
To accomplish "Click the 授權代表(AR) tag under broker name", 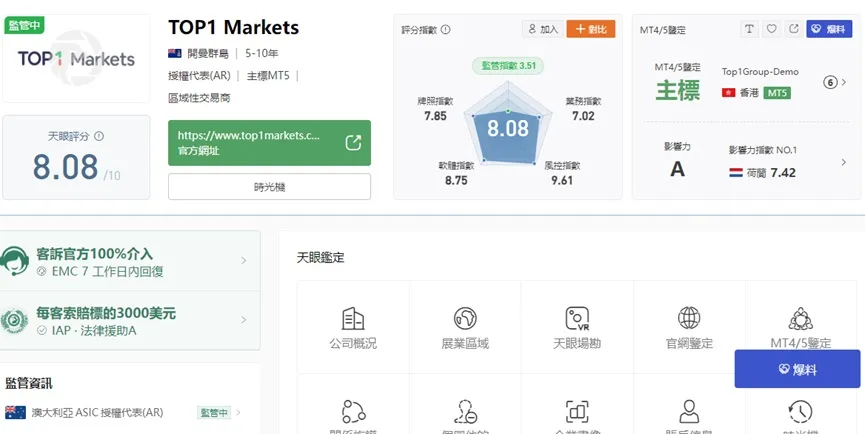I will (199, 76).
